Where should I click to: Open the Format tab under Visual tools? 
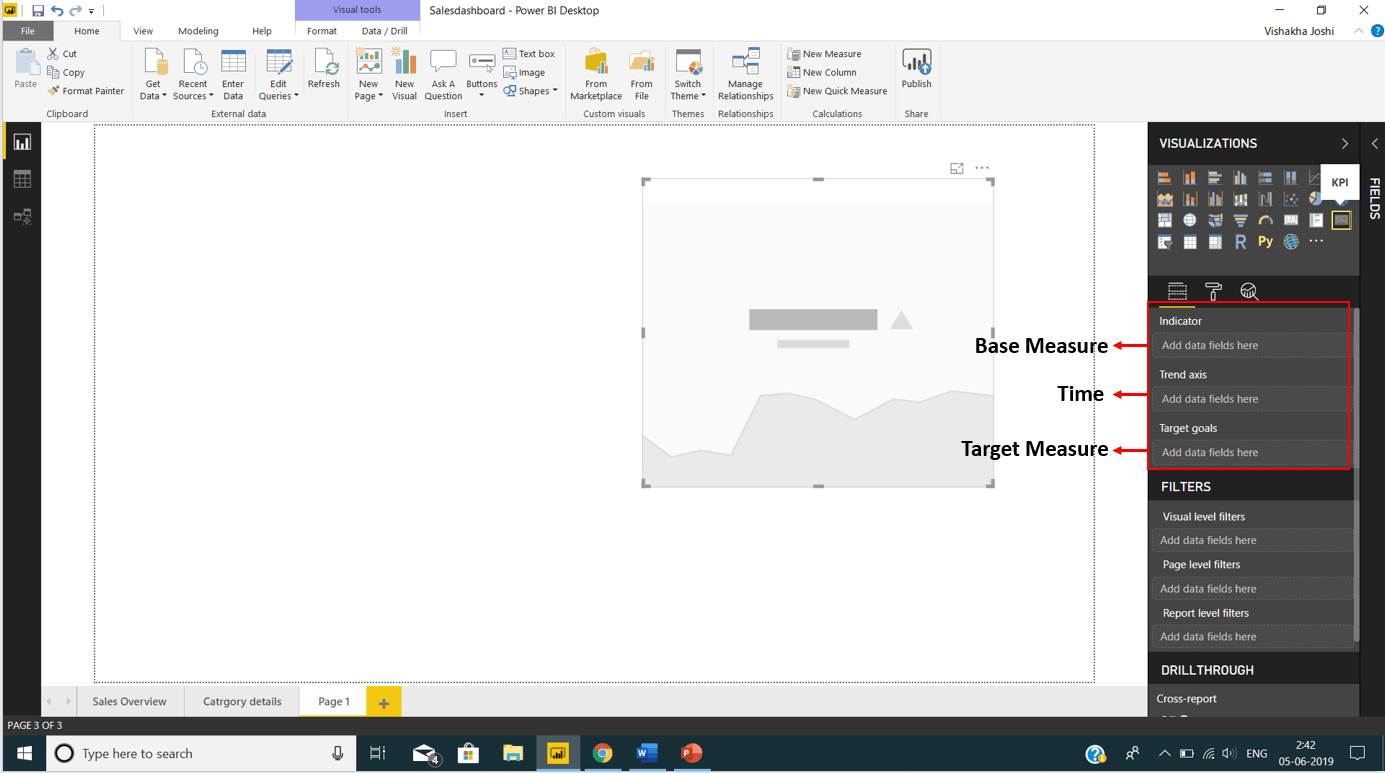pos(322,31)
